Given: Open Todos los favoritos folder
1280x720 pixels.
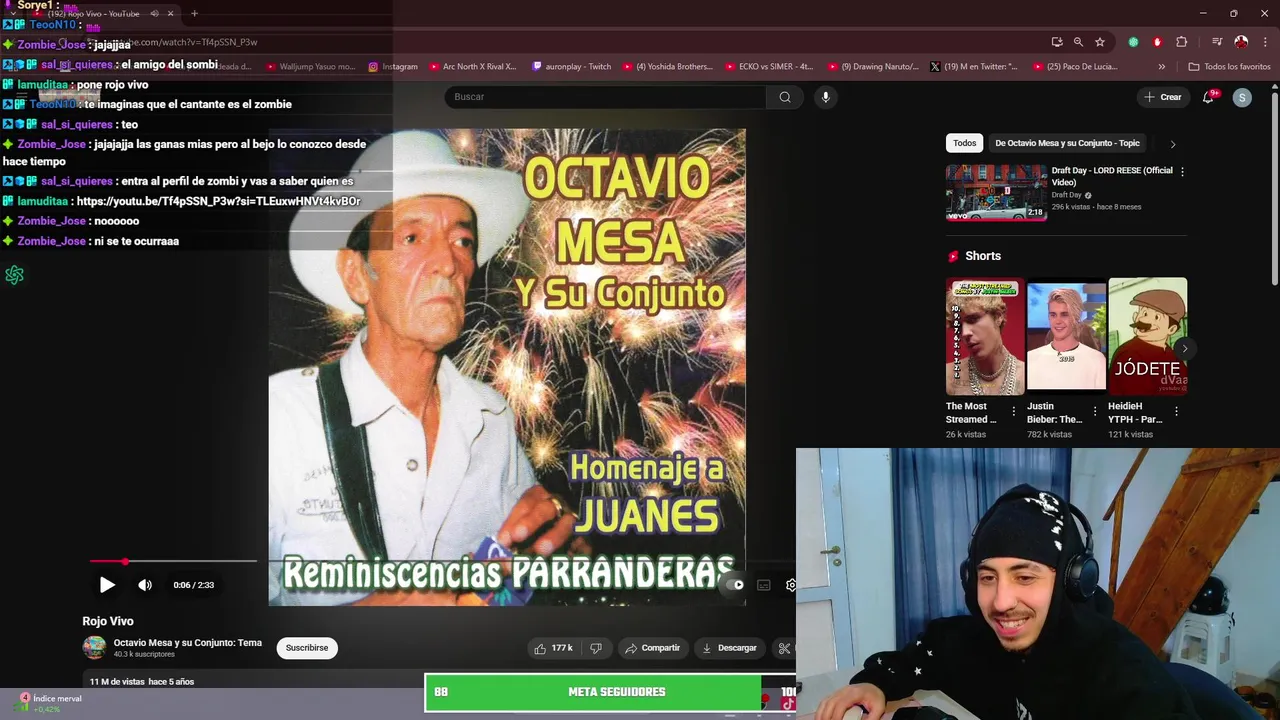Looking at the screenshot, I should 1229,67.
